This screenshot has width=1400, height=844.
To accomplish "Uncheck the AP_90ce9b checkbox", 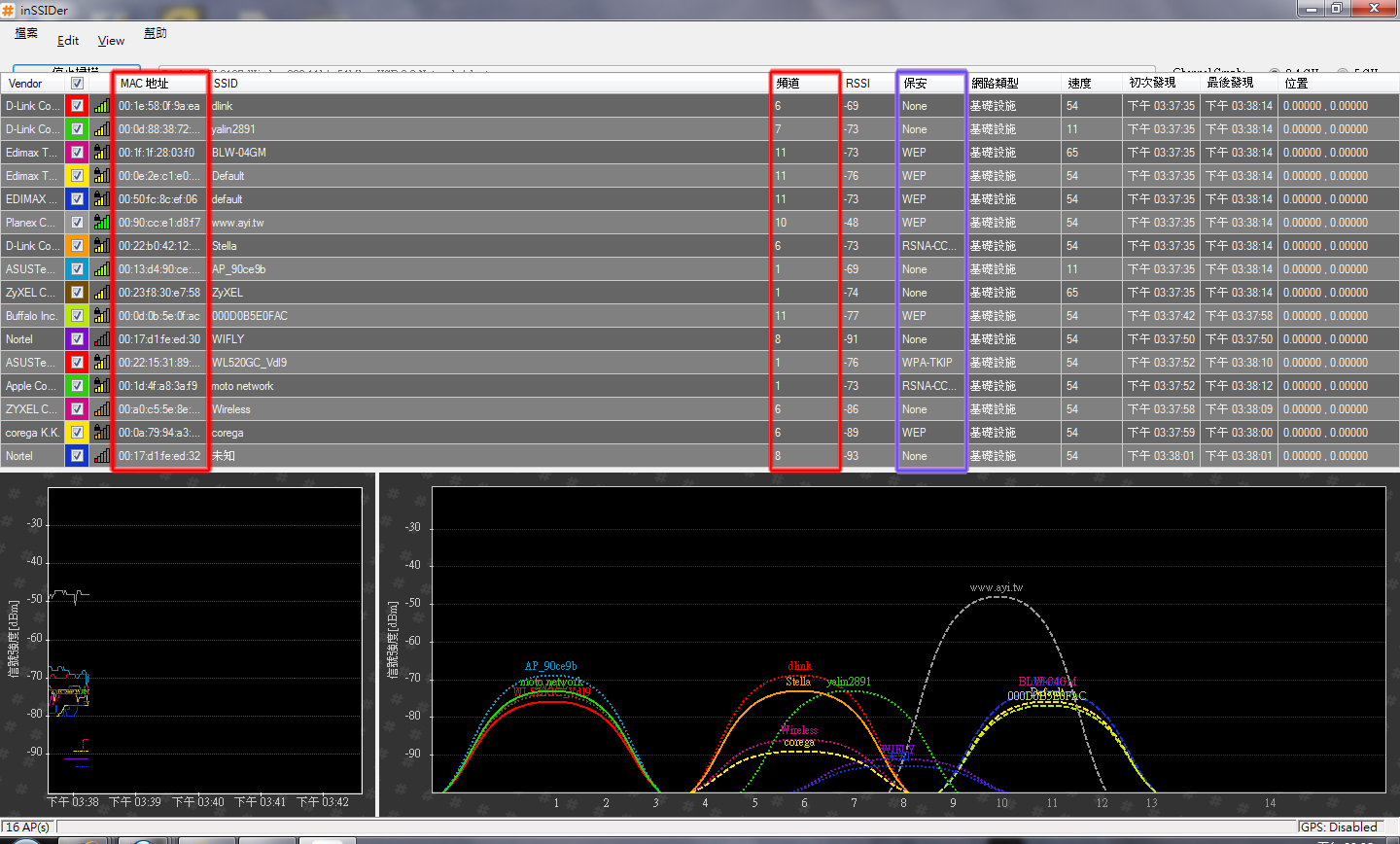I will pos(77,269).
